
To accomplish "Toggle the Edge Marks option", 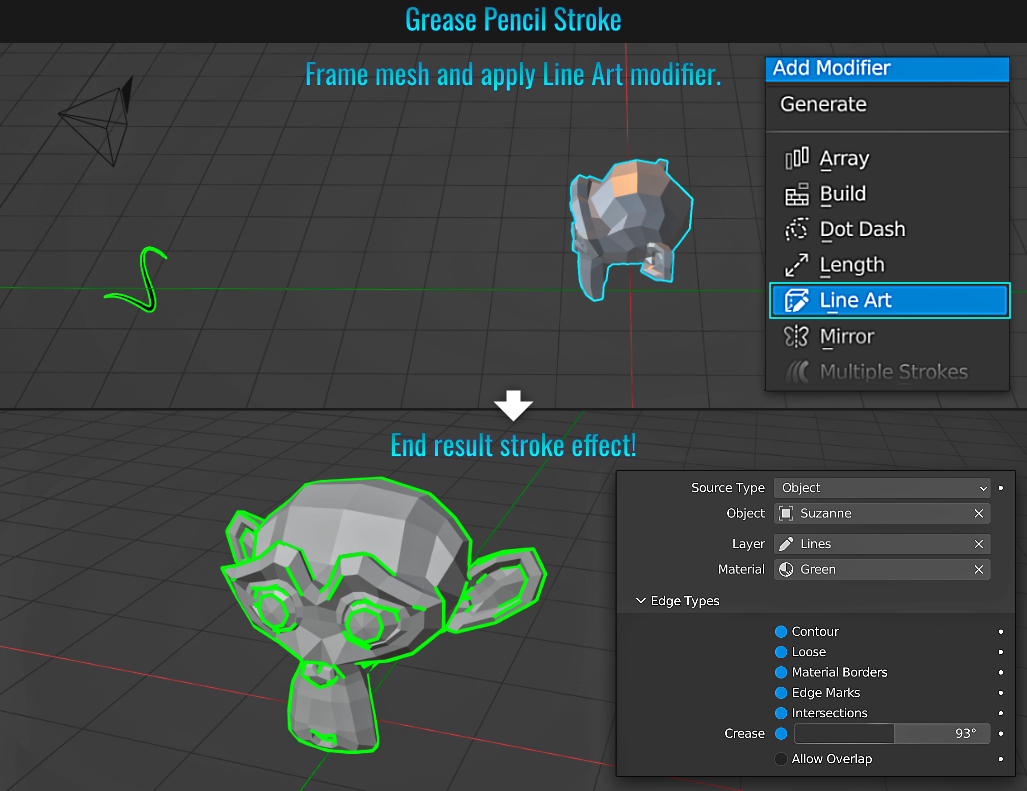I will [781, 693].
